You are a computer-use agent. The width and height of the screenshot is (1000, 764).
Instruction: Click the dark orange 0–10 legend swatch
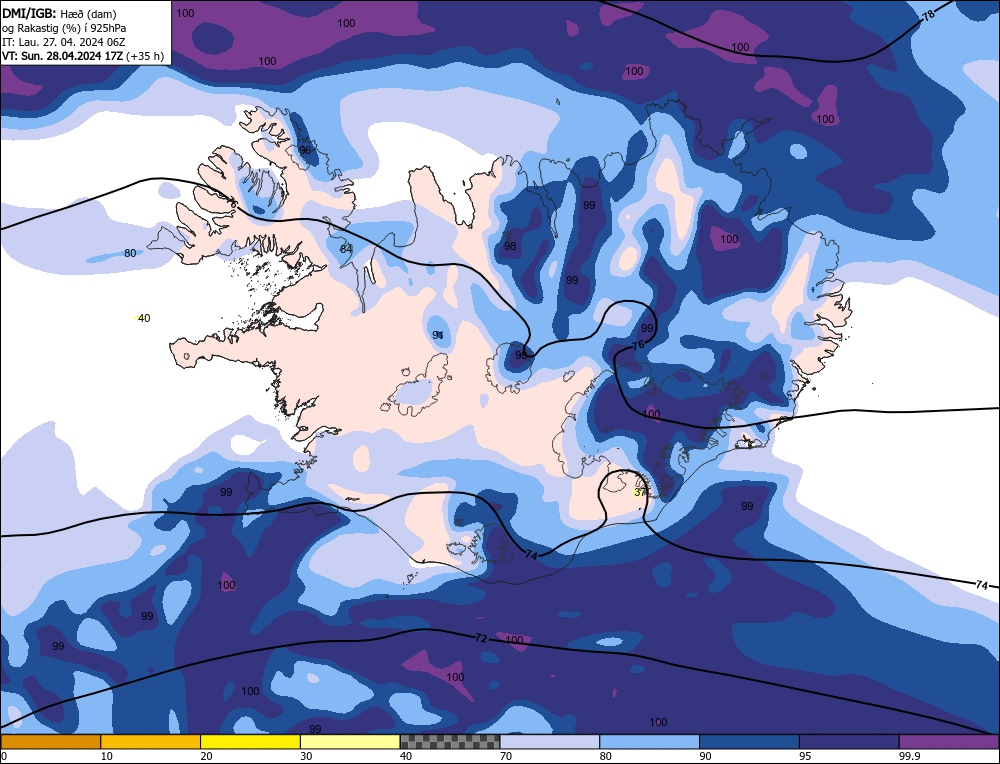(50, 742)
